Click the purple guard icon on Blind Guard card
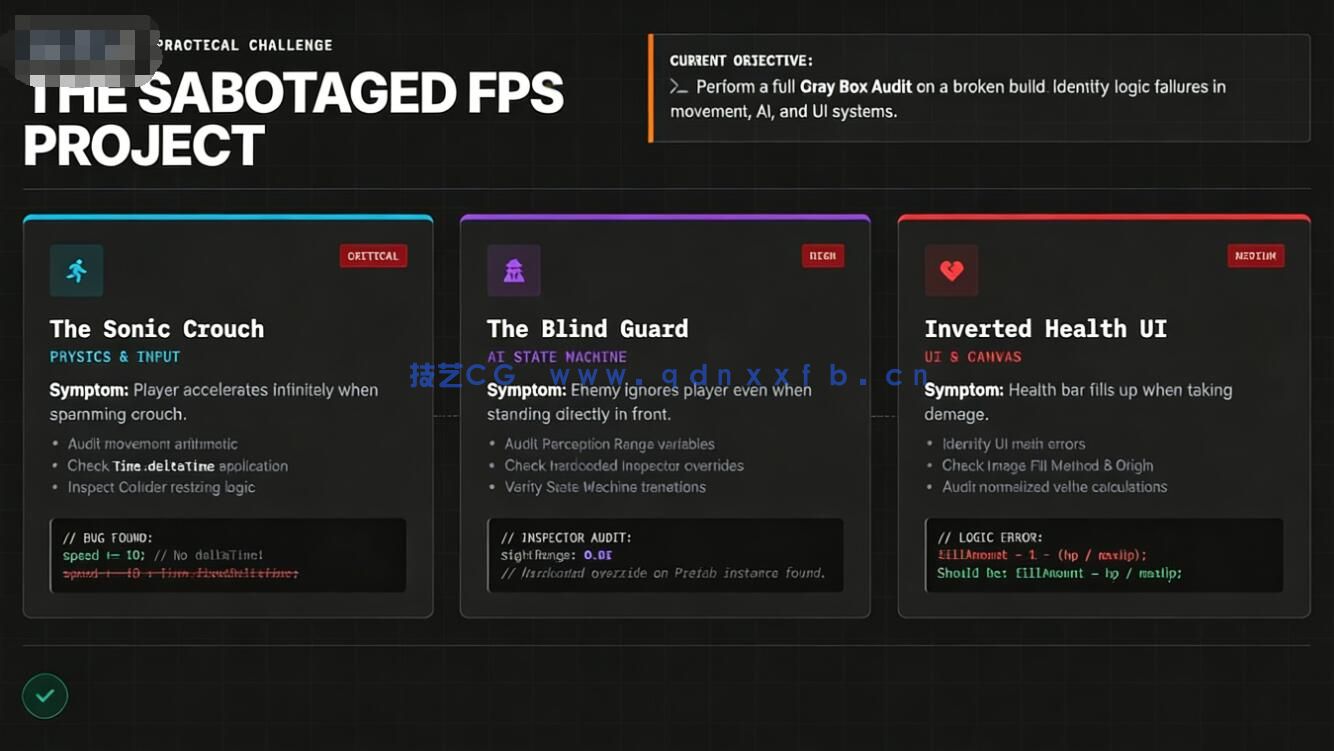 514,270
